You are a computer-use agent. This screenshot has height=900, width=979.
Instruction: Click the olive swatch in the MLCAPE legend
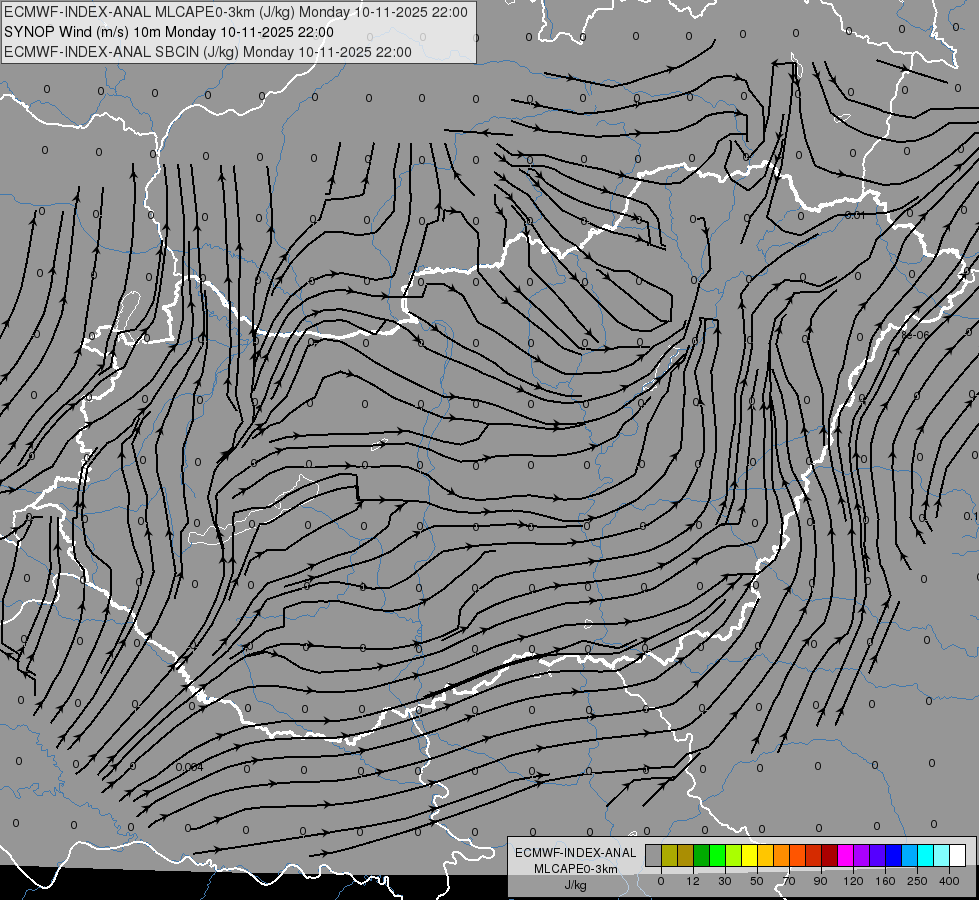click(669, 855)
